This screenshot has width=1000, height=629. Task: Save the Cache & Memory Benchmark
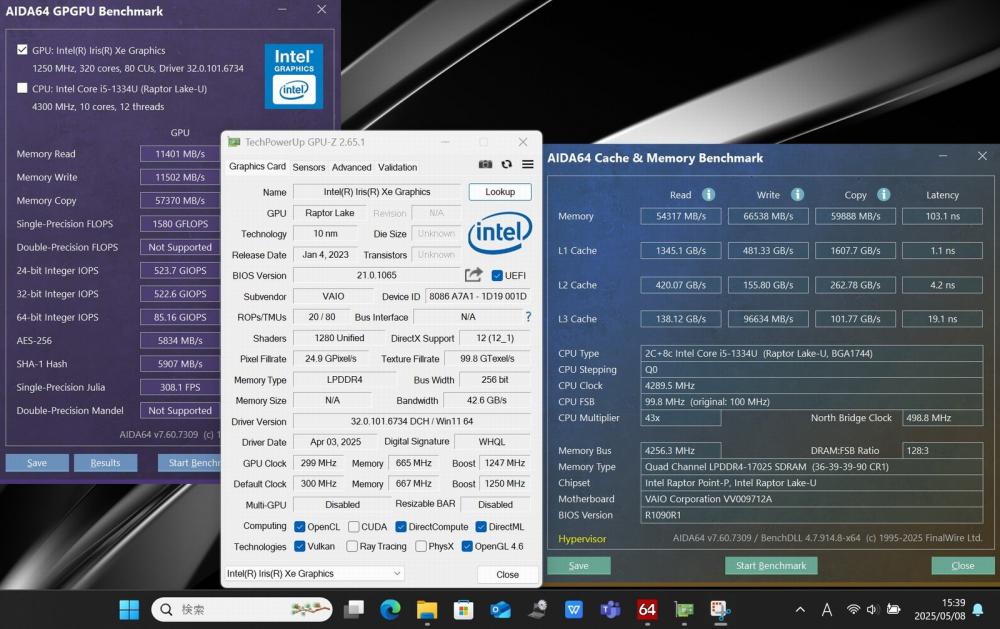pyautogui.click(x=578, y=565)
